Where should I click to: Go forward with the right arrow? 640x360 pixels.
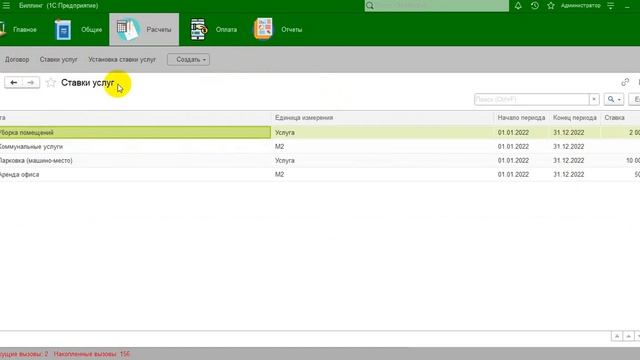[x=31, y=83]
